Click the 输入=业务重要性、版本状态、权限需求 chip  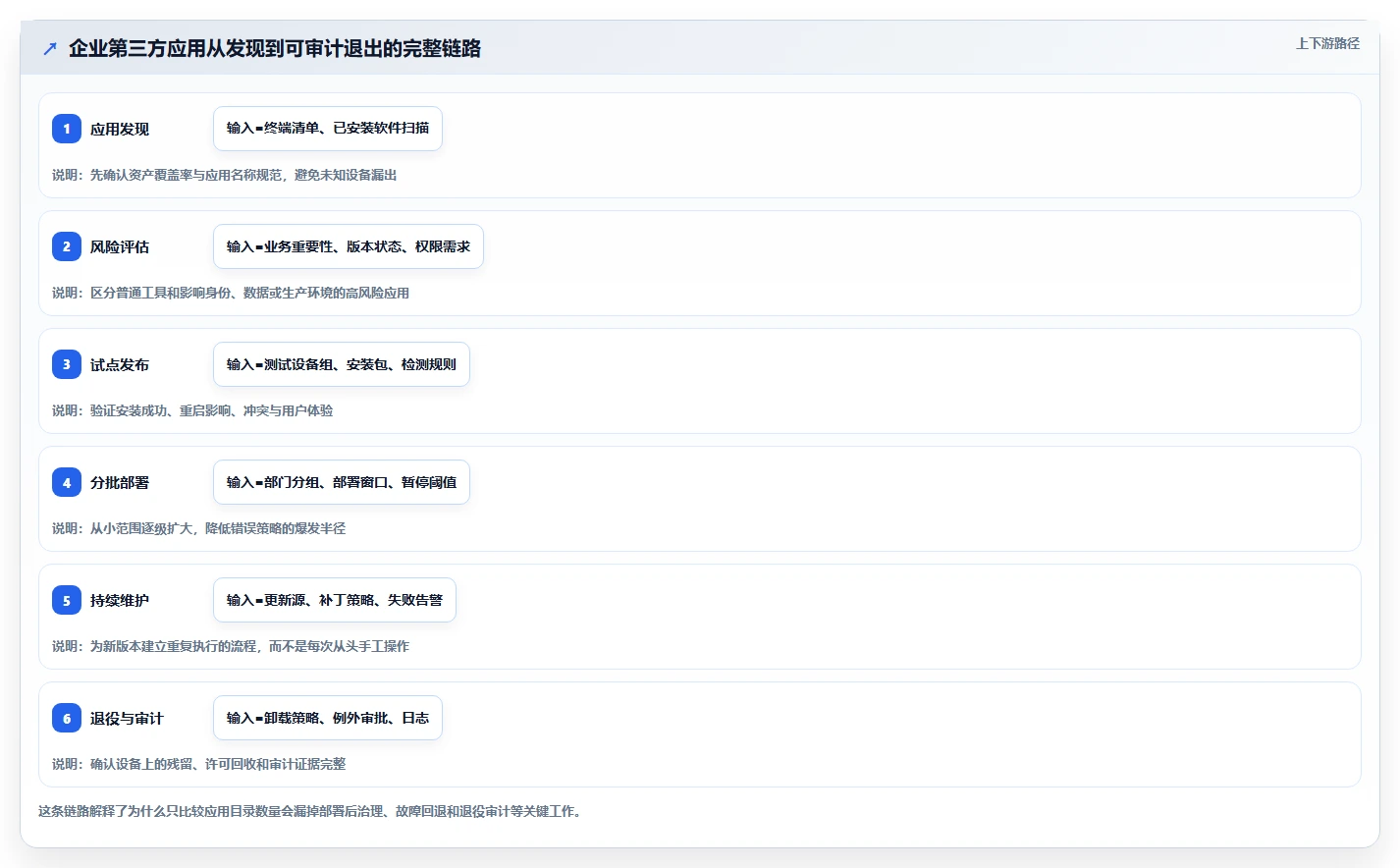point(349,246)
